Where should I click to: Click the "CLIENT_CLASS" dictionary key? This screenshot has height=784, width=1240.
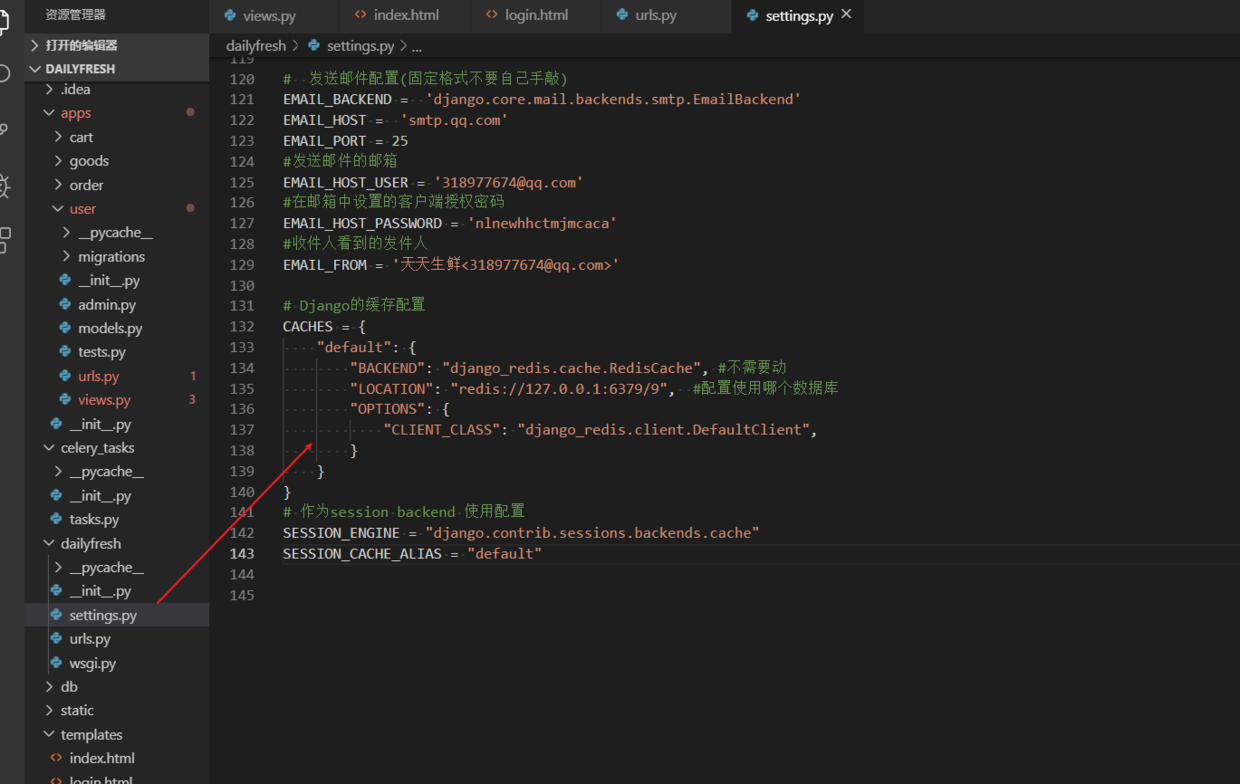(x=441, y=430)
